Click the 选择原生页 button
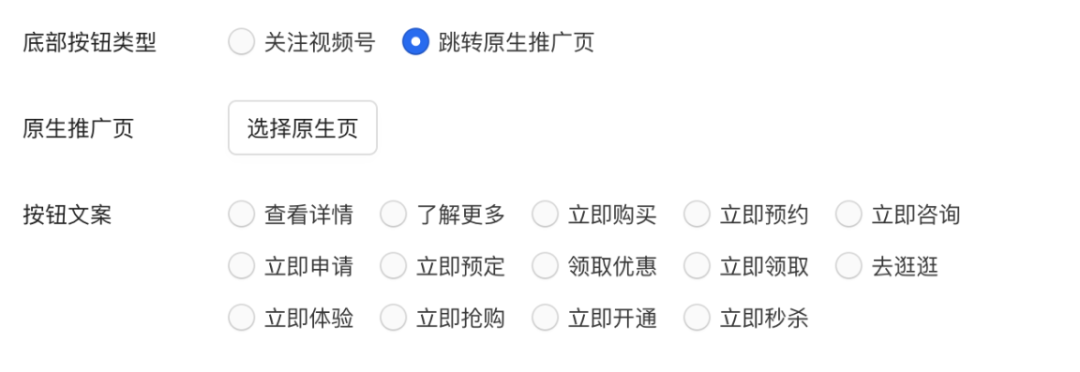1080x372 pixels. (x=302, y=128)
